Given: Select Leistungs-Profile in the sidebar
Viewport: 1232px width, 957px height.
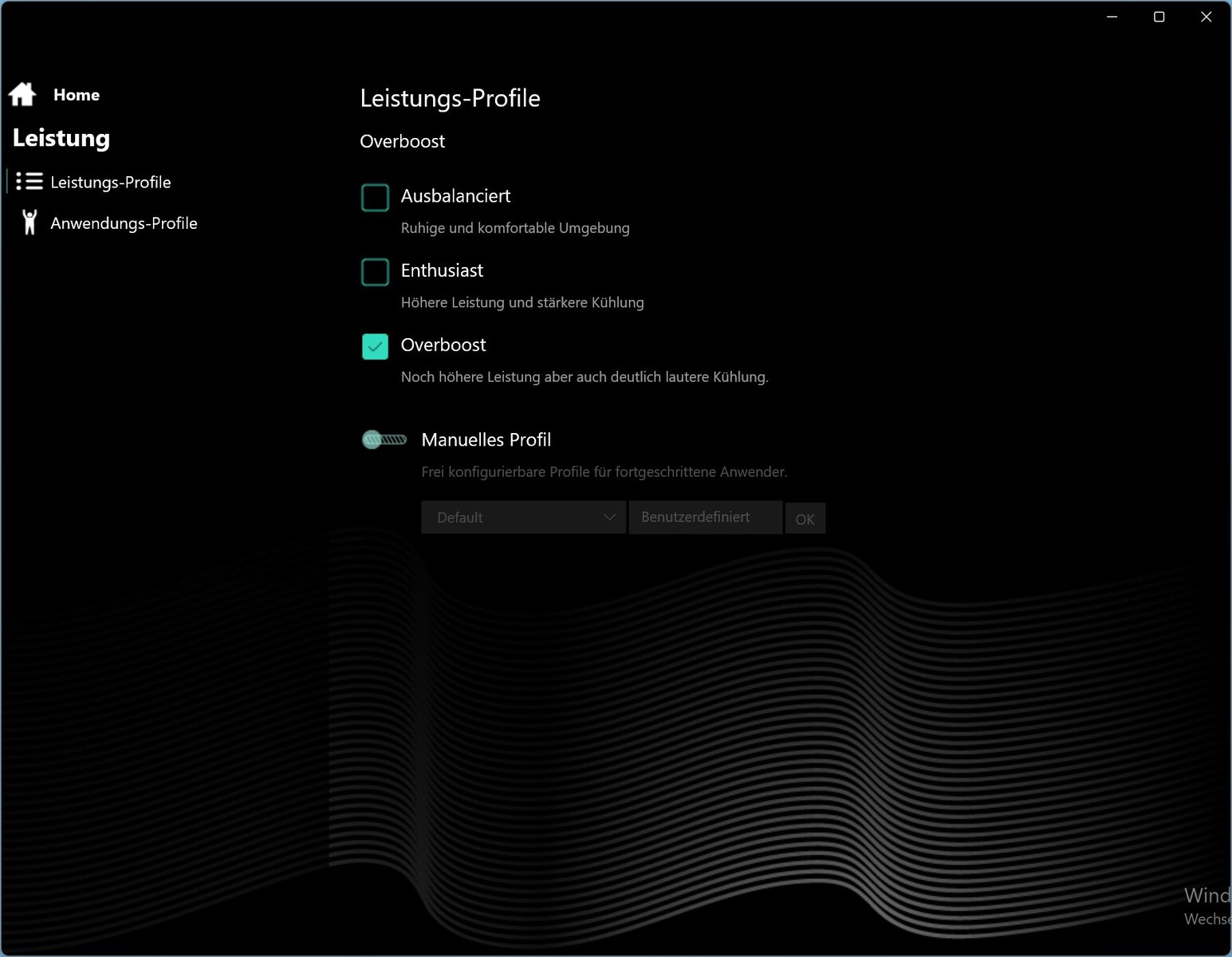Looking at the screenshot, I should [111, 182].
